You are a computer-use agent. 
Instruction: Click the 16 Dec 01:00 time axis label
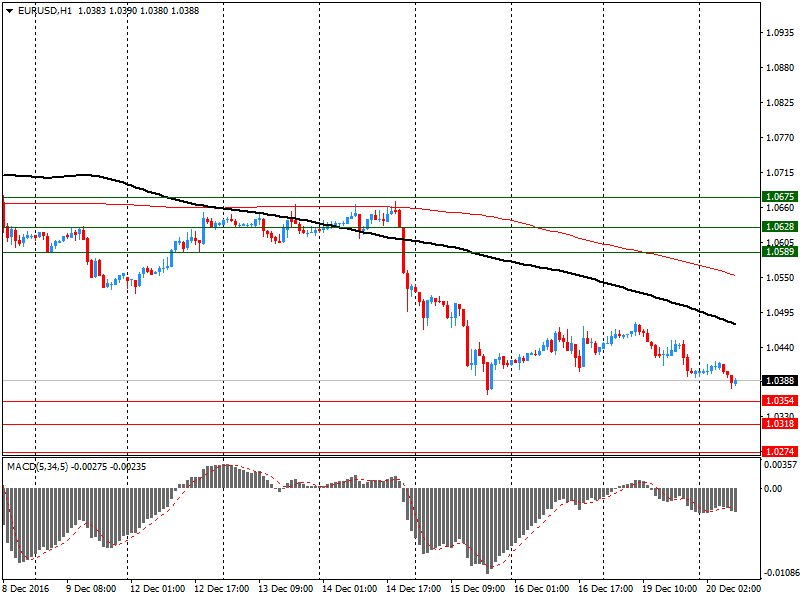tap(542, 589)
